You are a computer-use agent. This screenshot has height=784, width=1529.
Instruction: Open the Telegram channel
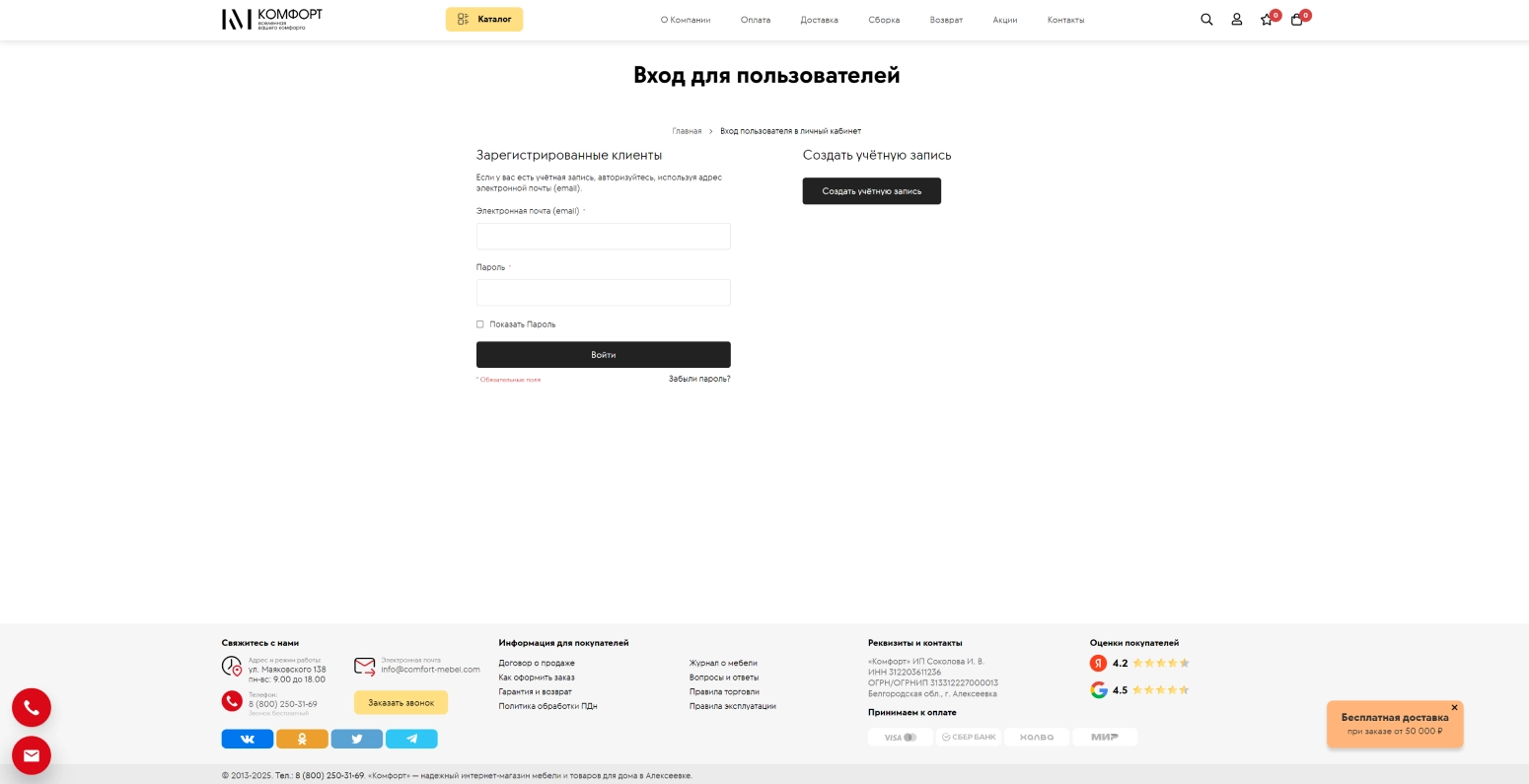[x=411, y=739]
